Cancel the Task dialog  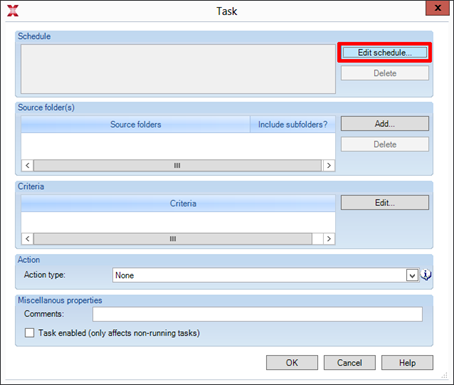coord(349,363)
